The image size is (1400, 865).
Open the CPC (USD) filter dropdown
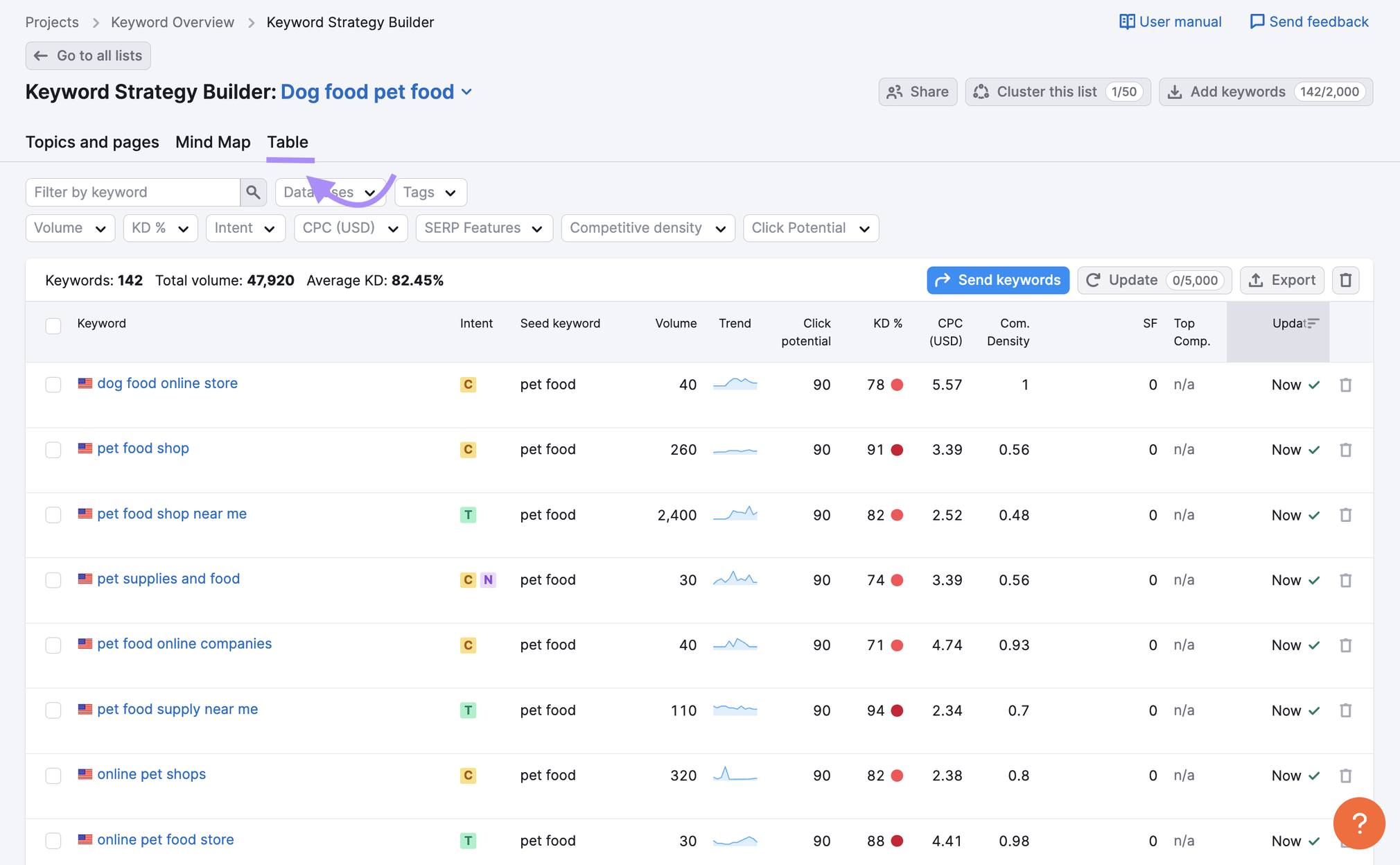point(351,228)
